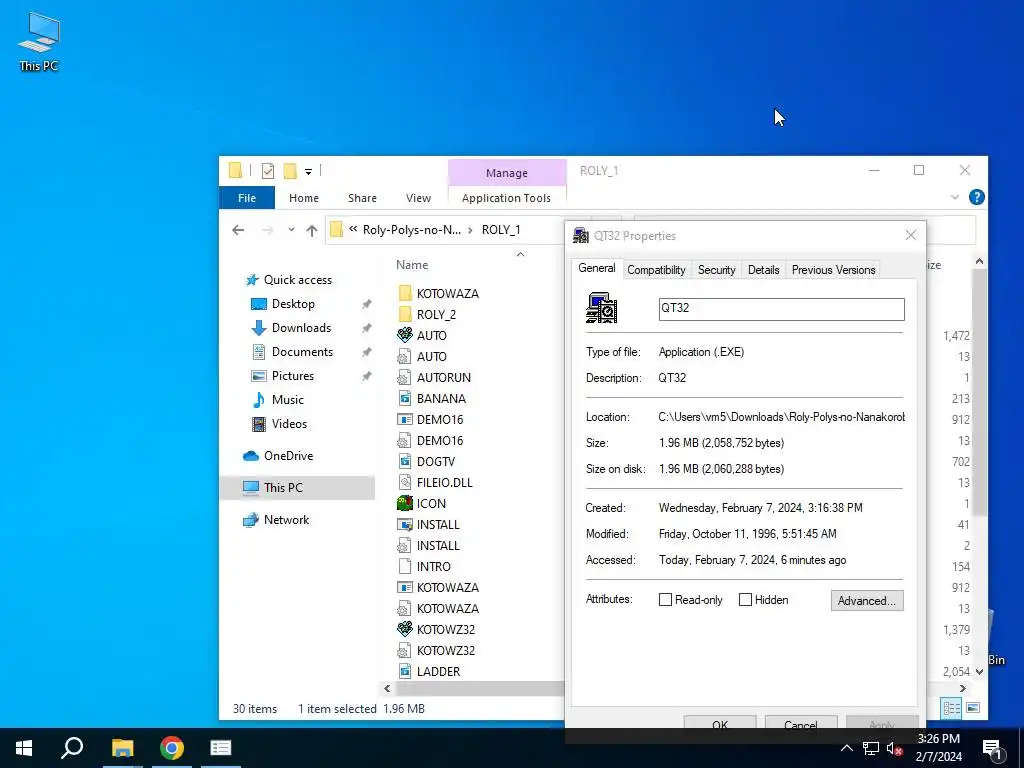
Task: Open Explorer help with the question mark icon
Action: (x=976, y=197)
